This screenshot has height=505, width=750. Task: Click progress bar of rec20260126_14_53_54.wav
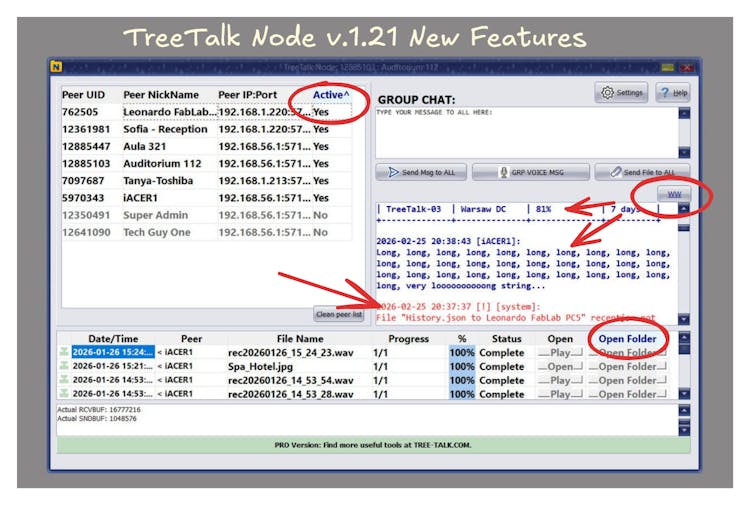[x=461, y=380]
